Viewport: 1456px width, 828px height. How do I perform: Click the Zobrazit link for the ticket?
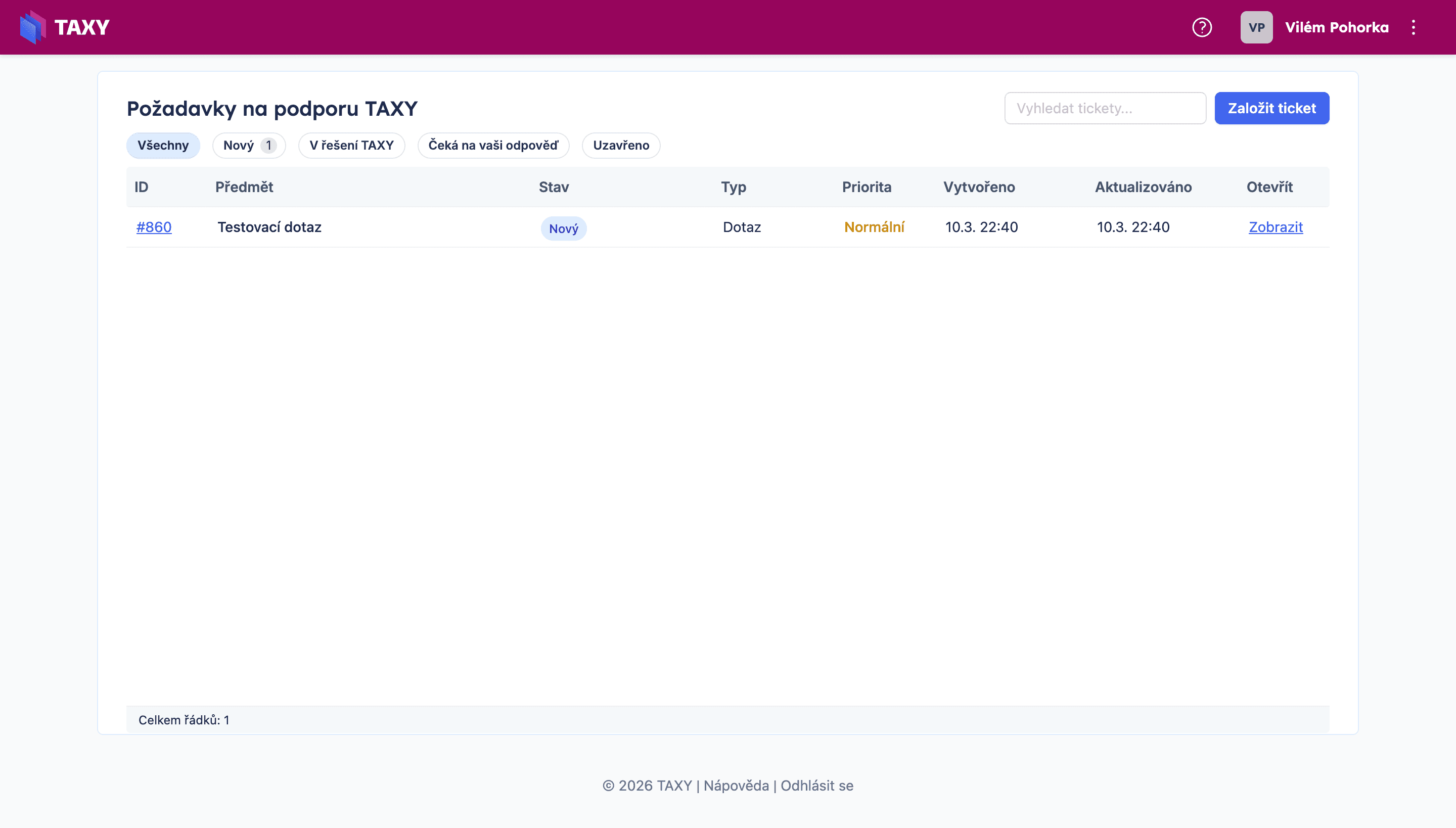[1275, 227]
